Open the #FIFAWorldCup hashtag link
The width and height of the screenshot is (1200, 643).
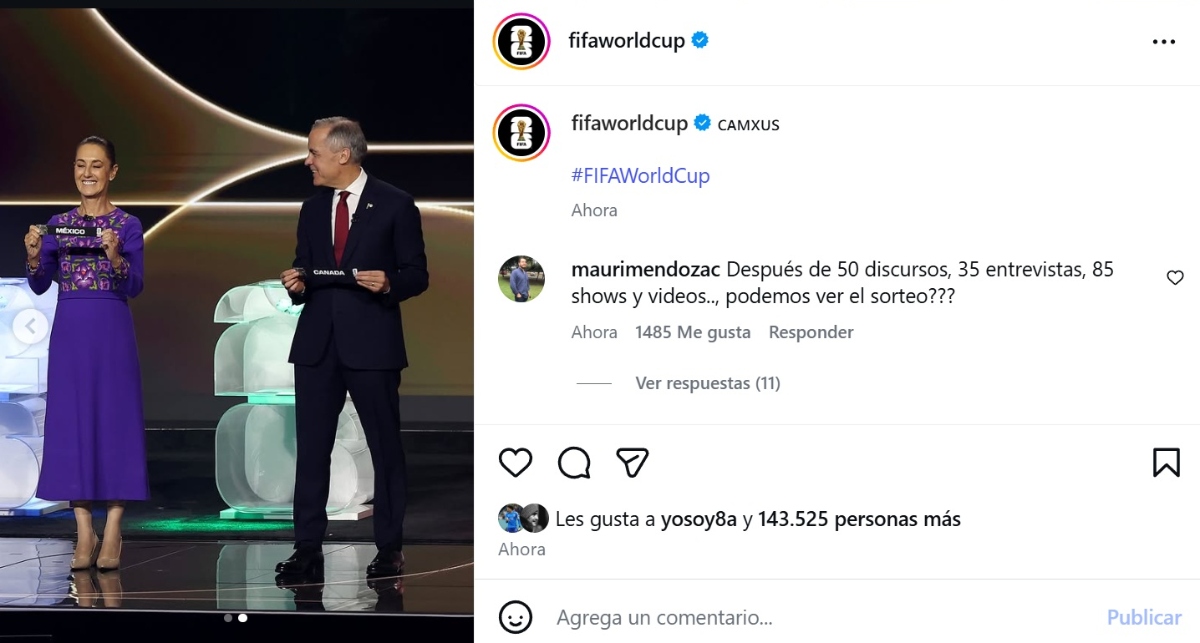point(640,176)
